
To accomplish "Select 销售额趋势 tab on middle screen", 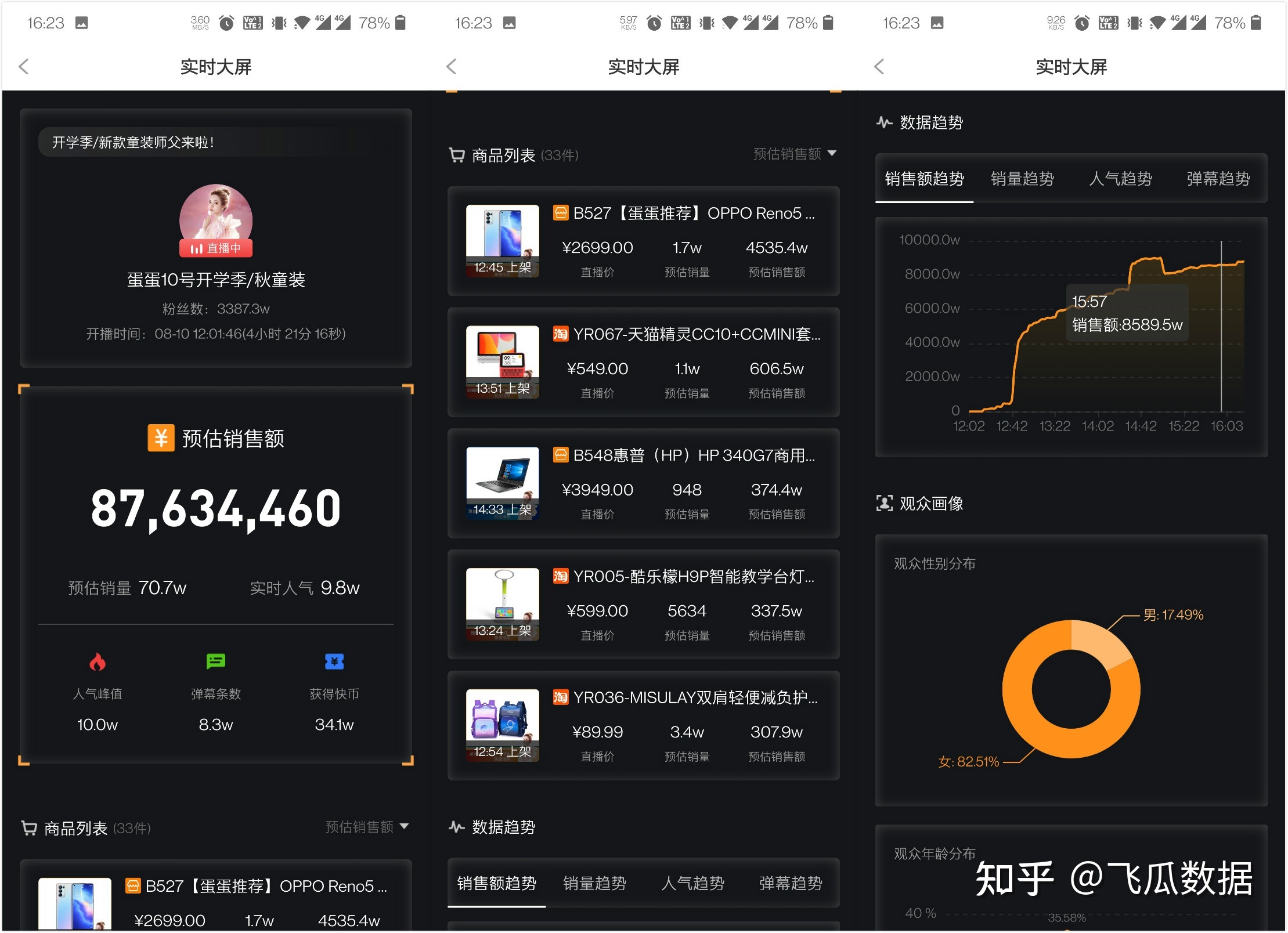I will [497, 883].
